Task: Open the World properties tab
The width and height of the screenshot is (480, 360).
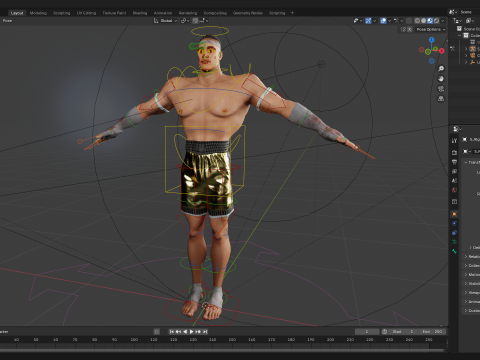Action: click(454, 190)
